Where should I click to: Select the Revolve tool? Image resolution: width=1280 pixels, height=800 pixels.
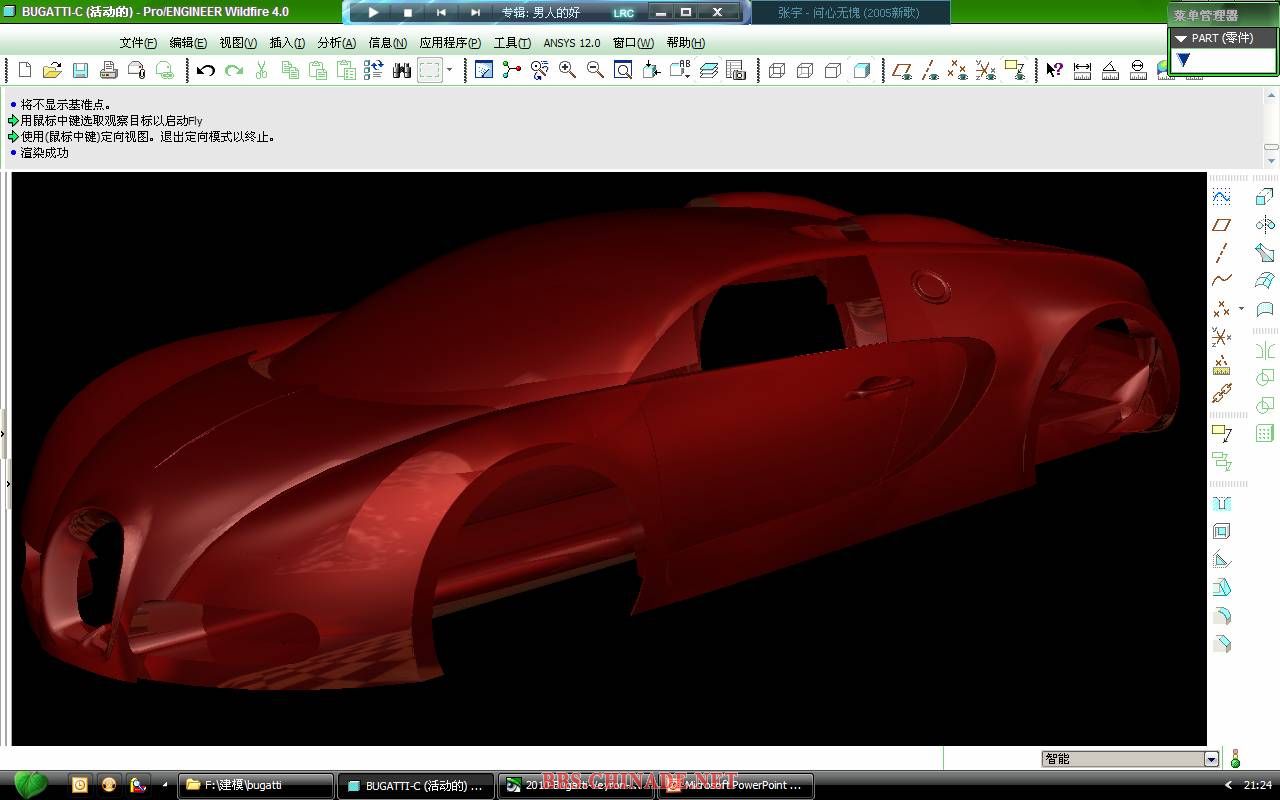pos(1265,225)
